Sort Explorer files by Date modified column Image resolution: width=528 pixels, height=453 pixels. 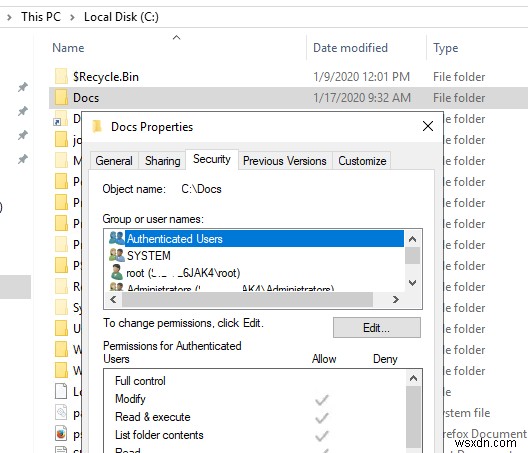350,48
